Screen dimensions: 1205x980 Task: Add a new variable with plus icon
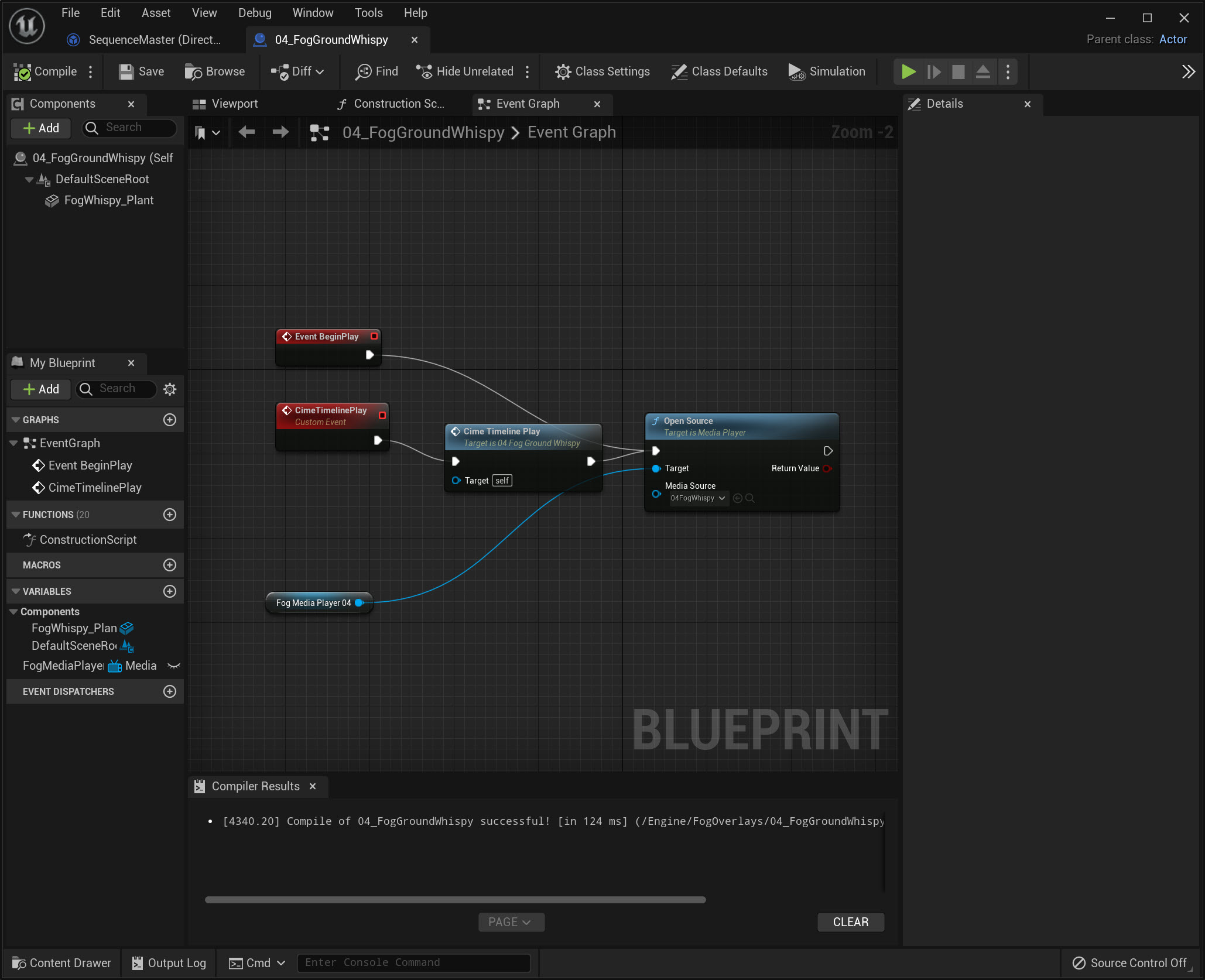pyautogui.click(x=170, y=591)
